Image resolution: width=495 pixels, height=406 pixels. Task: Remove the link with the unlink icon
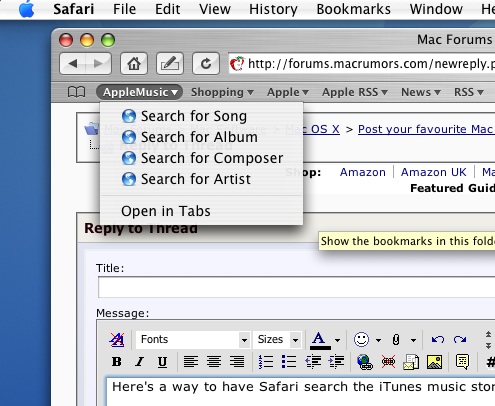(x=388, y=362)
